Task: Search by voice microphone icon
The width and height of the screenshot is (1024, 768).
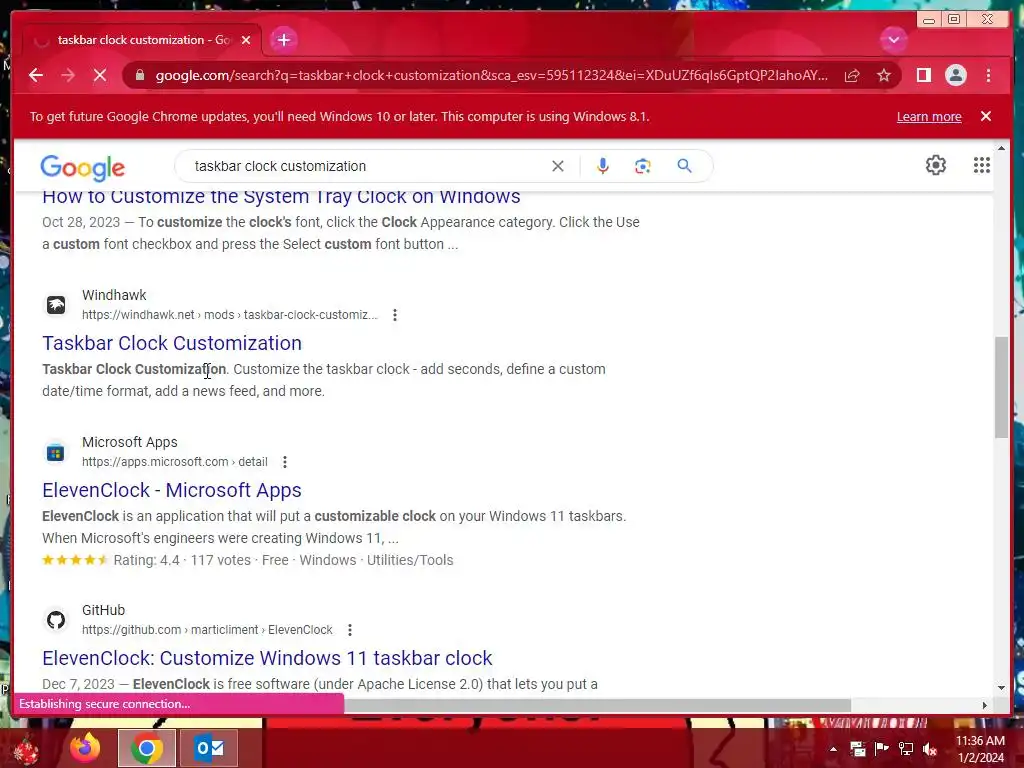Action: (603, 166)
